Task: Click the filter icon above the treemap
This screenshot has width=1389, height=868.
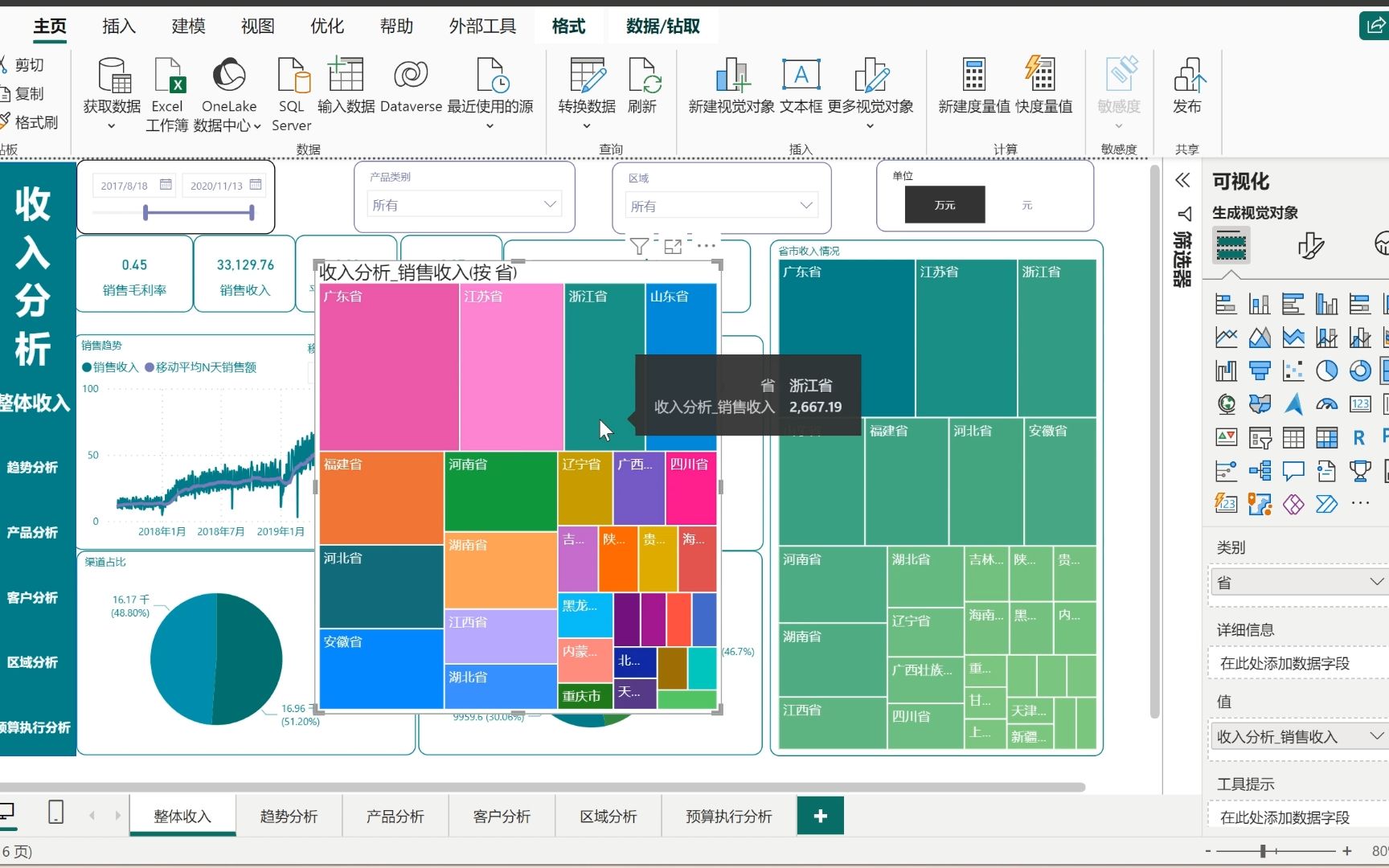Action: click(639, 246)
